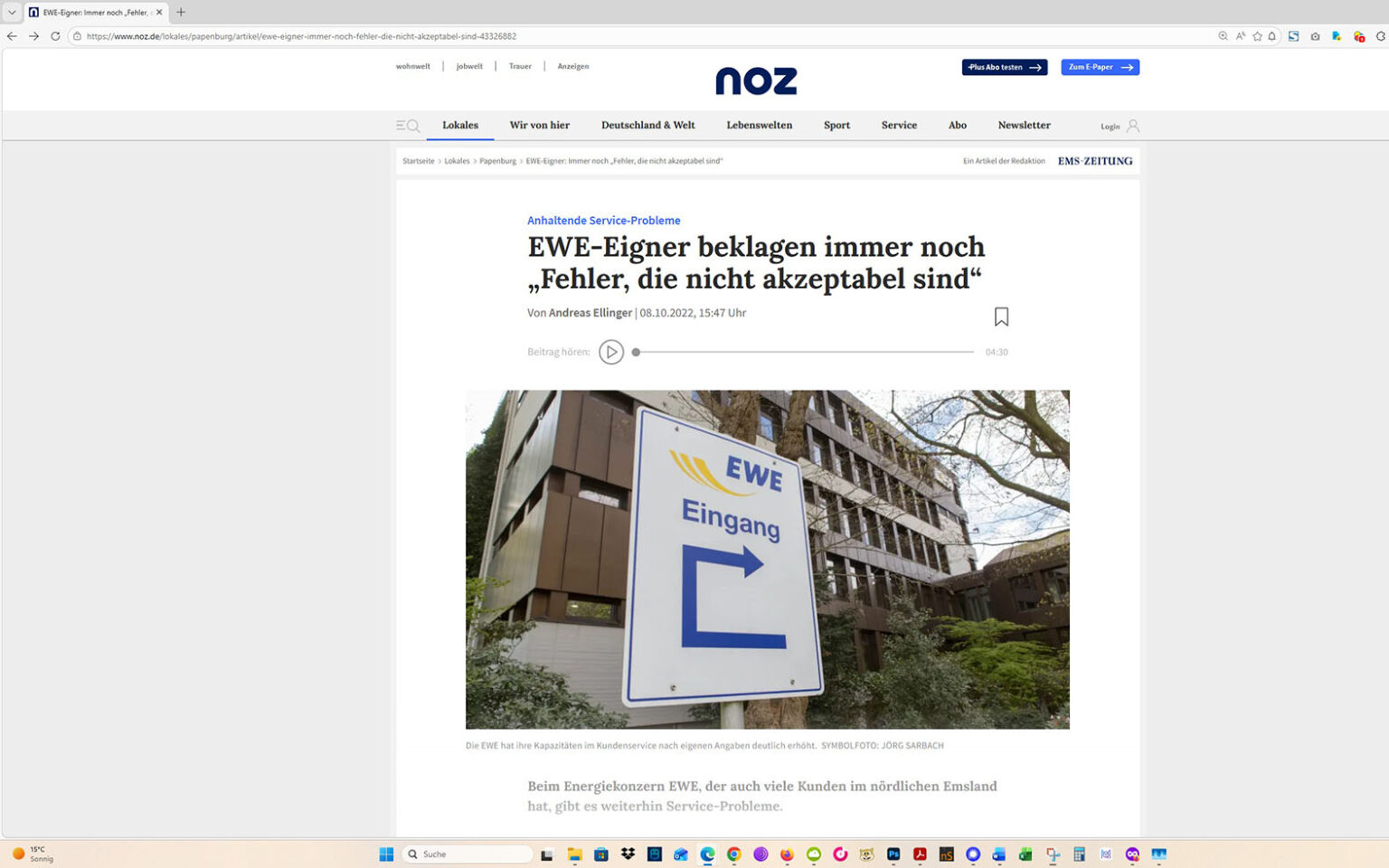Screen dimensions: 1389x868
Task: Launch Photoshop from the taskbar
Action: click(x=893, y=854)
